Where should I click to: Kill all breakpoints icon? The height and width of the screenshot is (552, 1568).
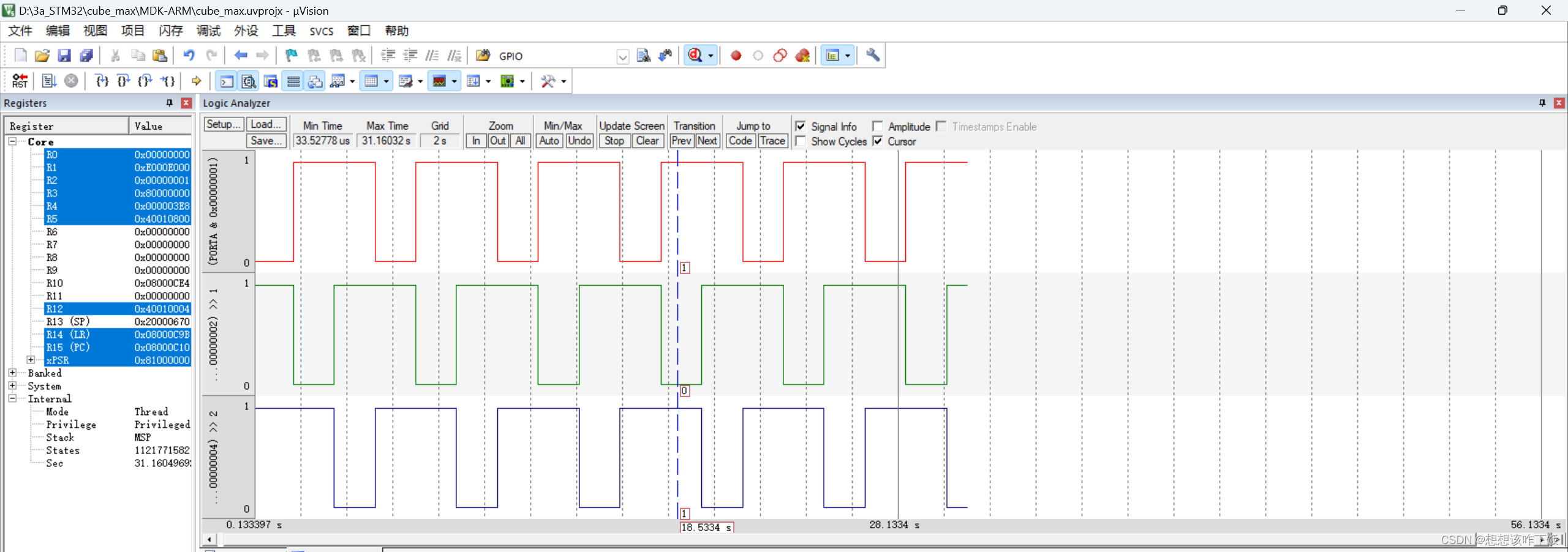click(802, 56)
